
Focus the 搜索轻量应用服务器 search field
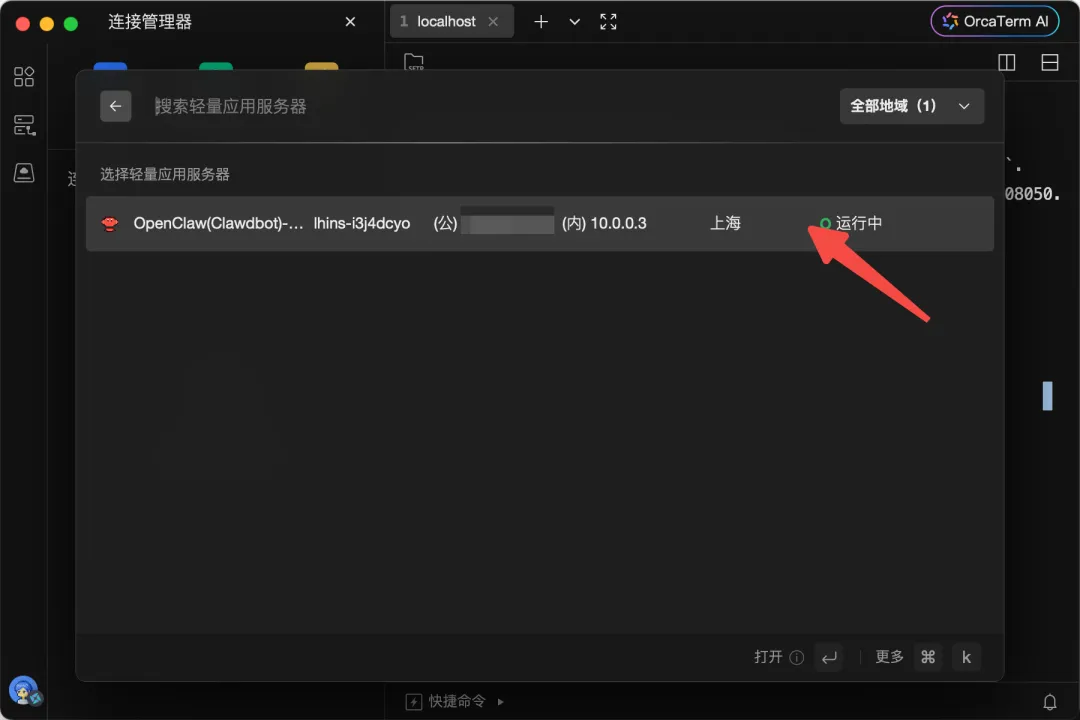[482, 106]
